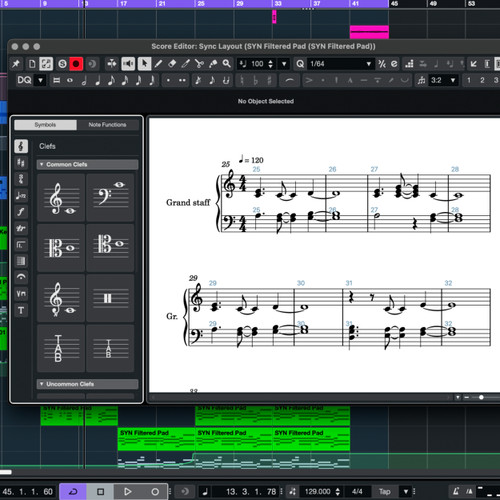Open the Clefs symbol category icon
Image resolution: width=500 pixels, height=500 pixels.
21,146
